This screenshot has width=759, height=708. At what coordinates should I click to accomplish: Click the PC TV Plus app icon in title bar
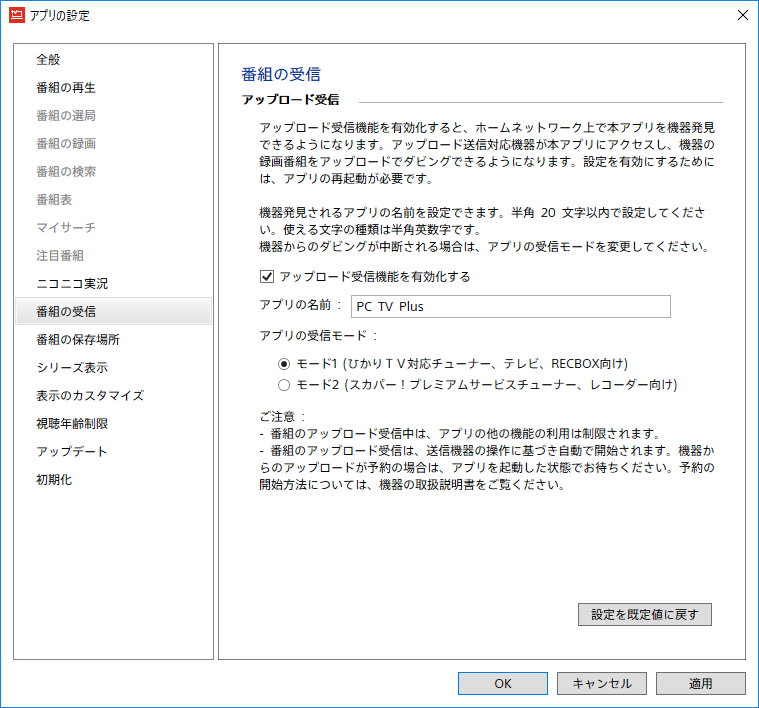pos(16,15)
